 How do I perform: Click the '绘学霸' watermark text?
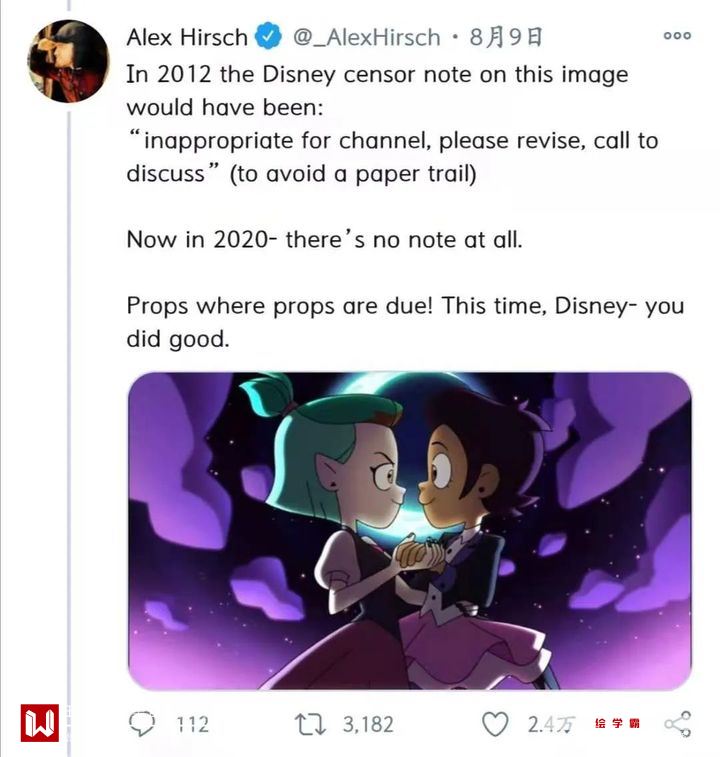tap(617, 723)
